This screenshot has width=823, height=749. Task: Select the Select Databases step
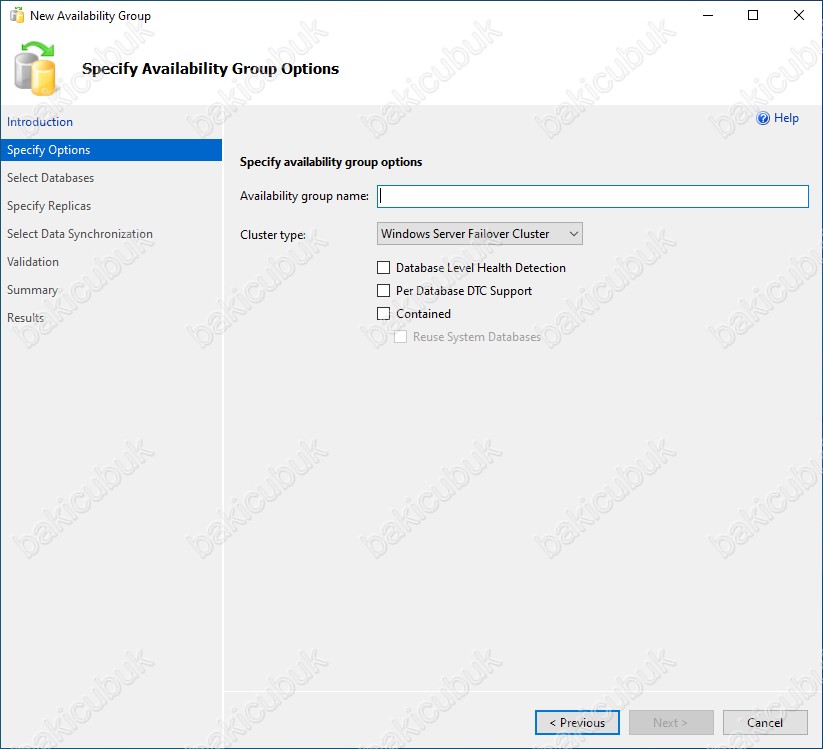(50, 178)
